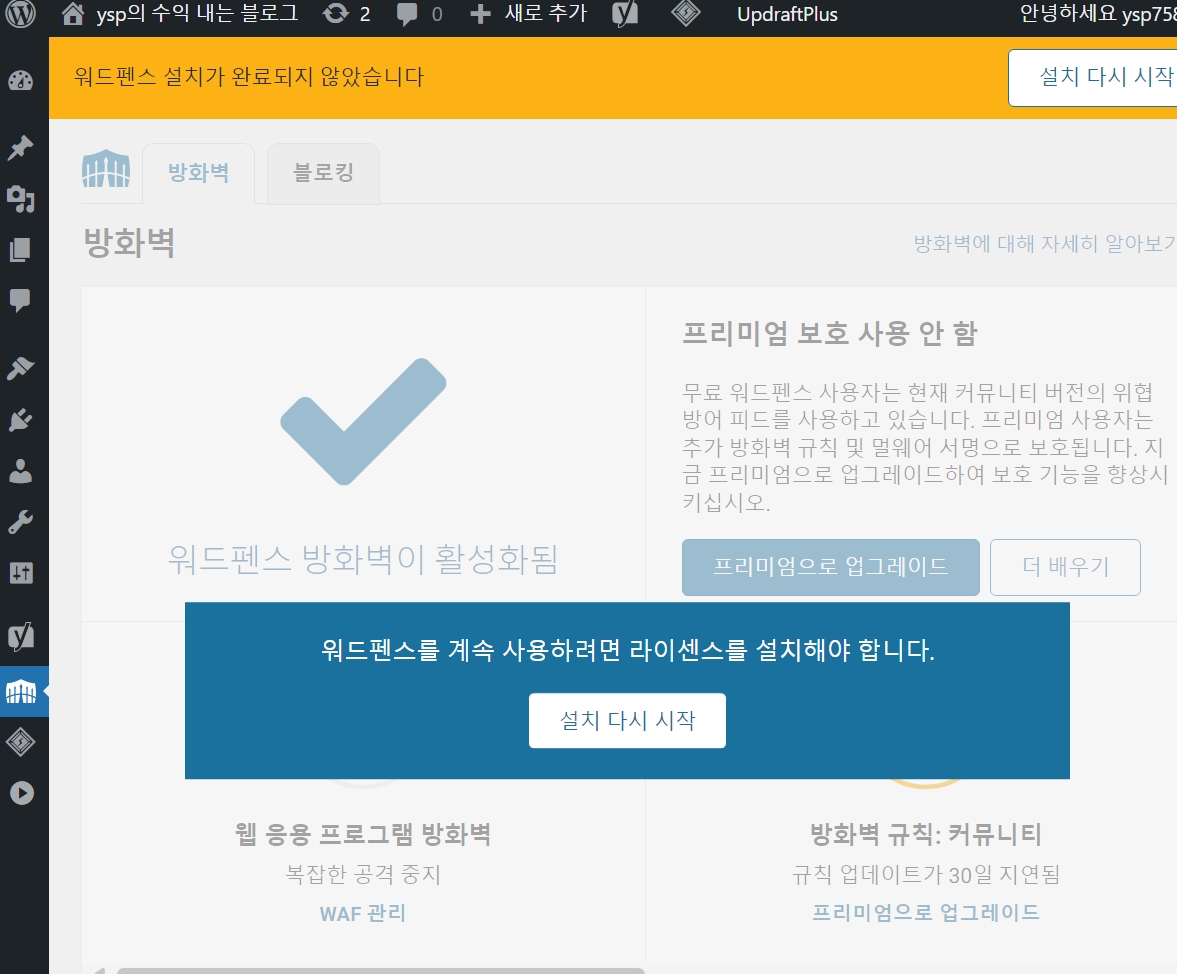Click the 더 배우기 button
The image size is (1177, 974).
click(x=1065, y=567)
